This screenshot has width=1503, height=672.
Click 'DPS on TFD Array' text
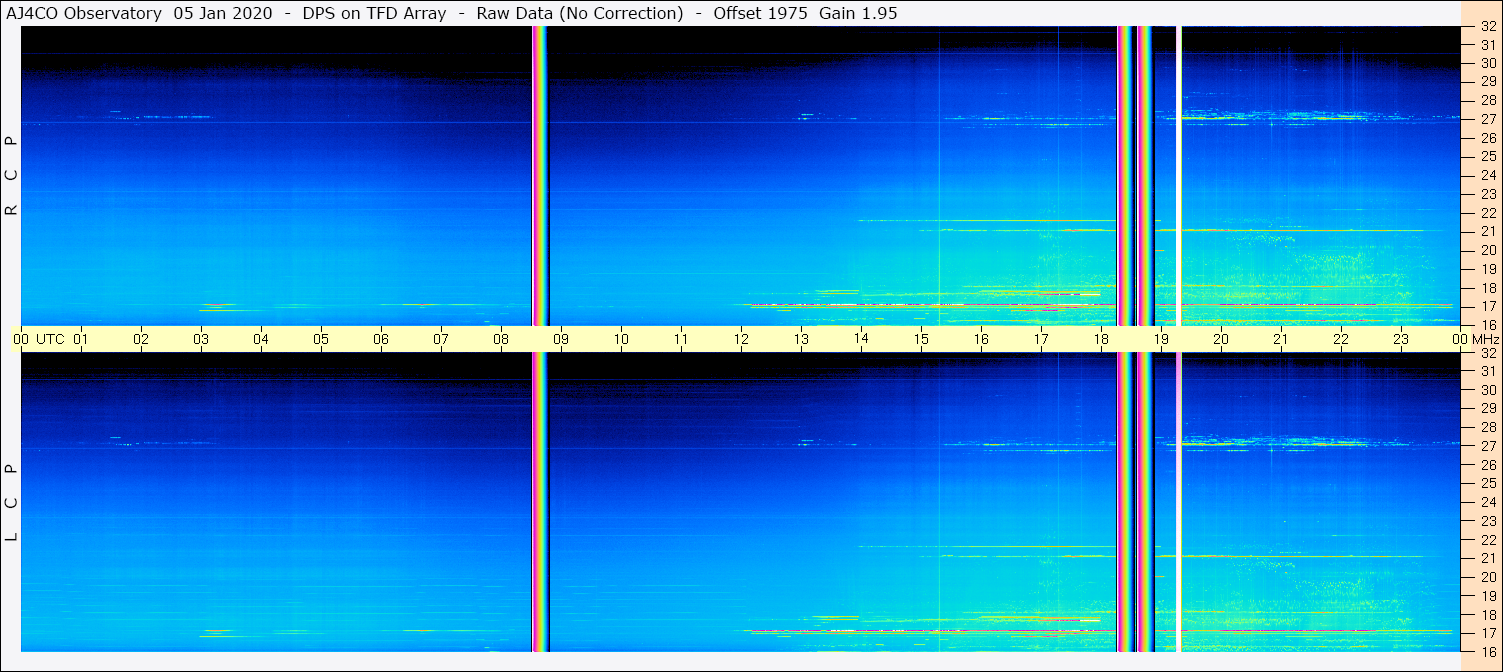pos(374,13)
